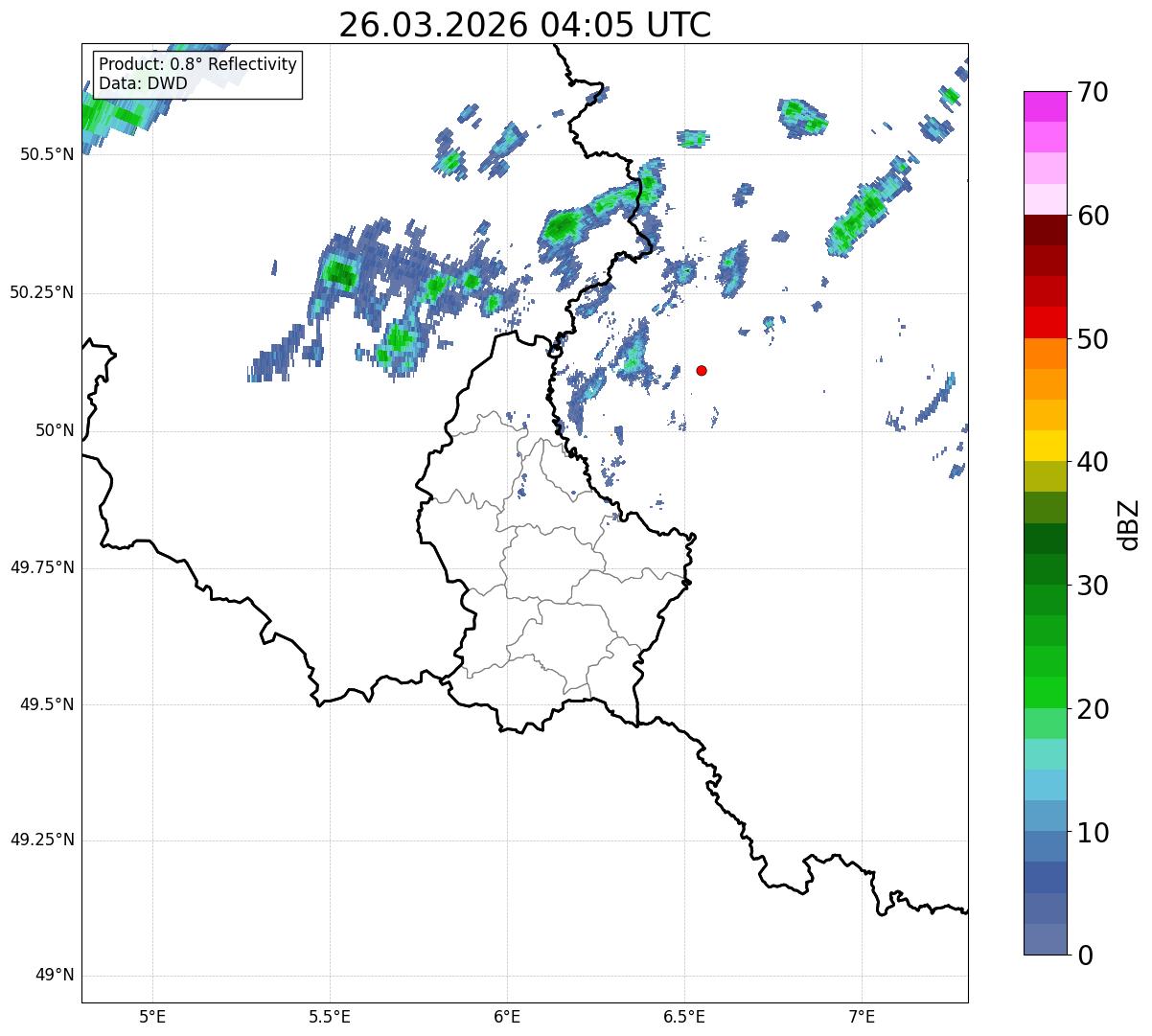1152x1036 pixels.
Task: Click the 50.25°N latitude label
Action: click(42, 292)
